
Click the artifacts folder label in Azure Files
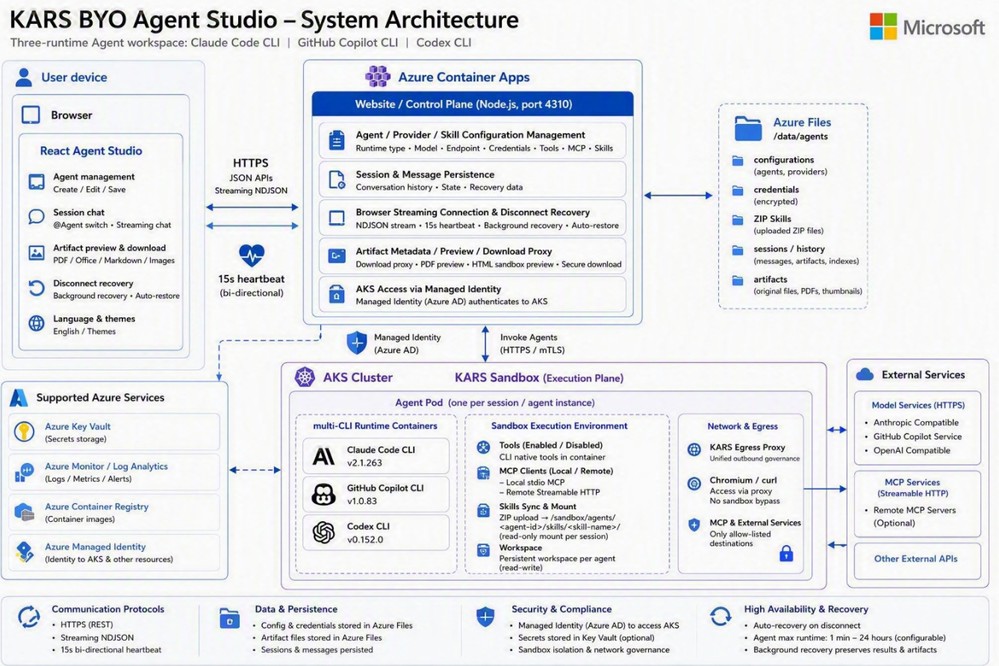click(770, 279)
